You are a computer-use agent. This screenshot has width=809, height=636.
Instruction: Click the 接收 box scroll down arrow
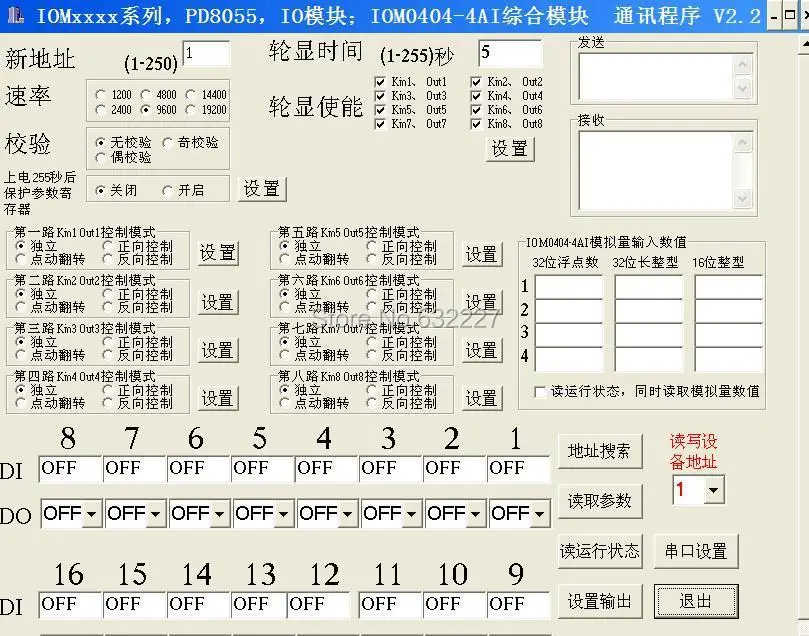coord(742,198)
